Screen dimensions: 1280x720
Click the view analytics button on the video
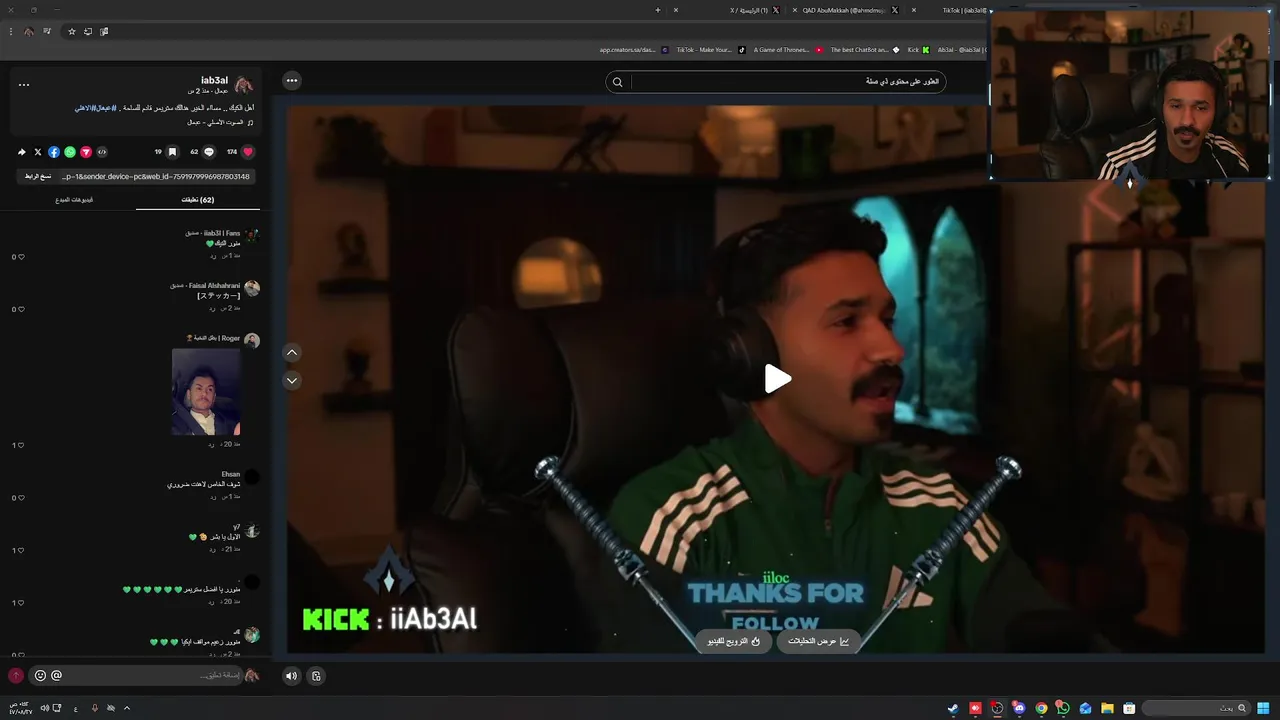click(x=819, y=641)
